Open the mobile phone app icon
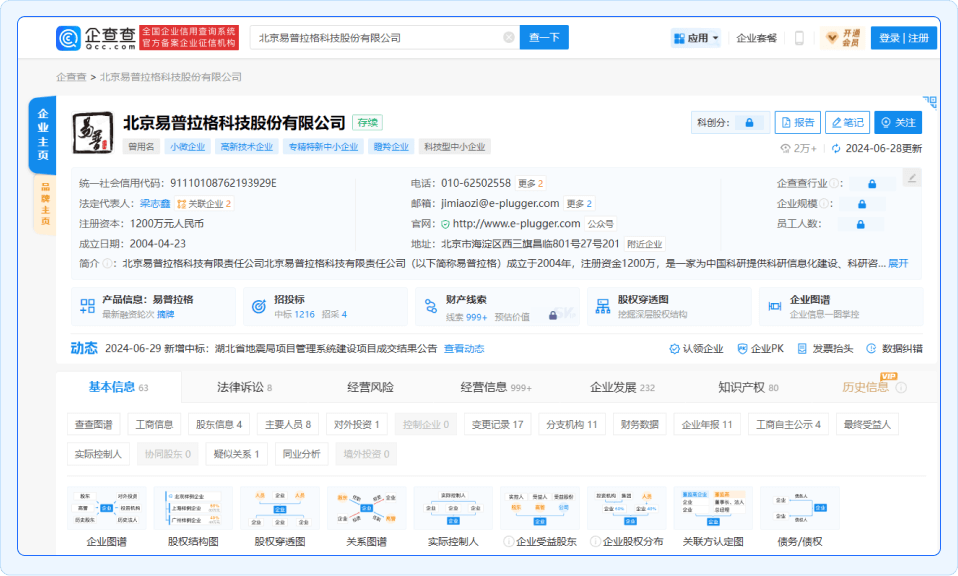This screenshot has height=576, width=958. tap(799, 38)
